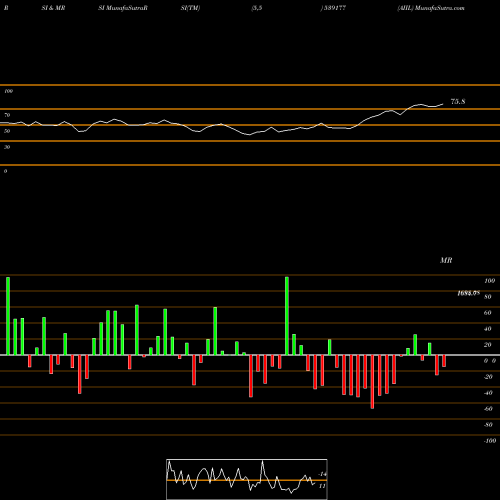
Task: Click the RSI axis label 0 on the left
Action: [x=5, y=171]
